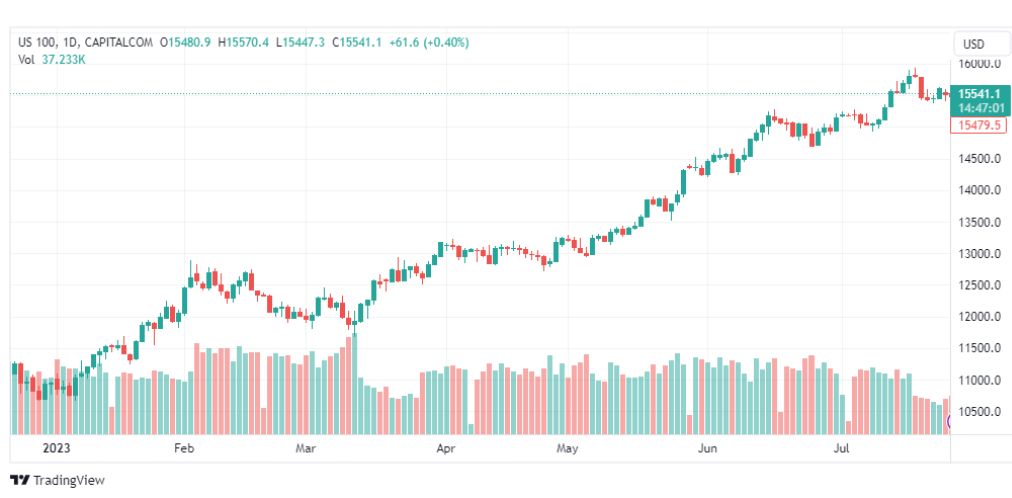The width and height of the screenshot is (1012, 498).
Task: Click the Mar label on time axis
Action: (306, 449)
